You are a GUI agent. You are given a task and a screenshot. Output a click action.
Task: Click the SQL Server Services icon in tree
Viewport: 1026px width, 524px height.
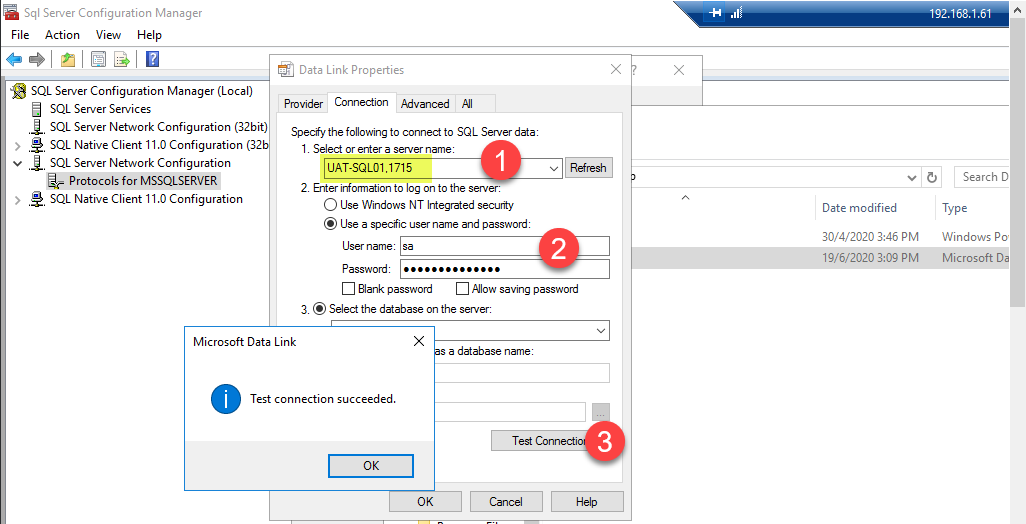pyautogui.click(x=37, y=109)
